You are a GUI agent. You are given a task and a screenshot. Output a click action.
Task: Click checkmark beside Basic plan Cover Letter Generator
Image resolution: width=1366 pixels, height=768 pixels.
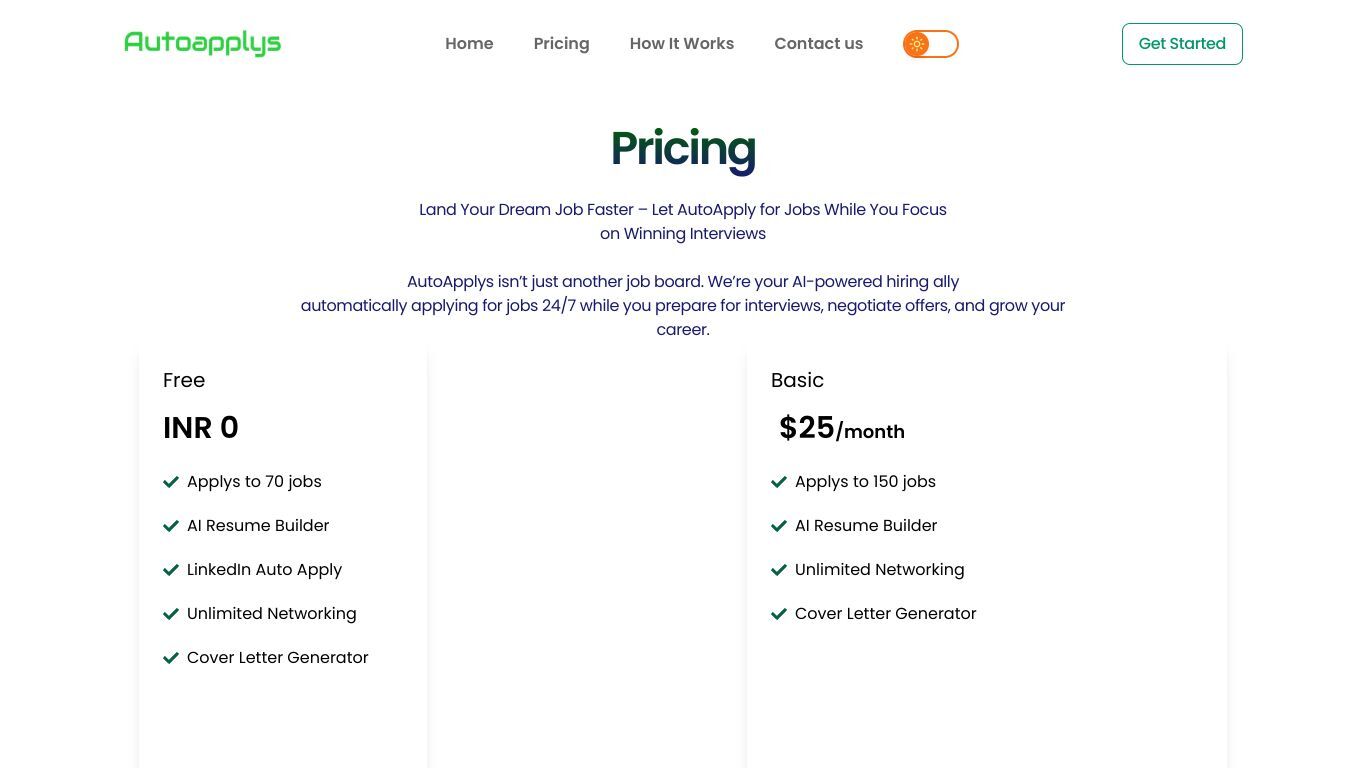tap(779, 614)
